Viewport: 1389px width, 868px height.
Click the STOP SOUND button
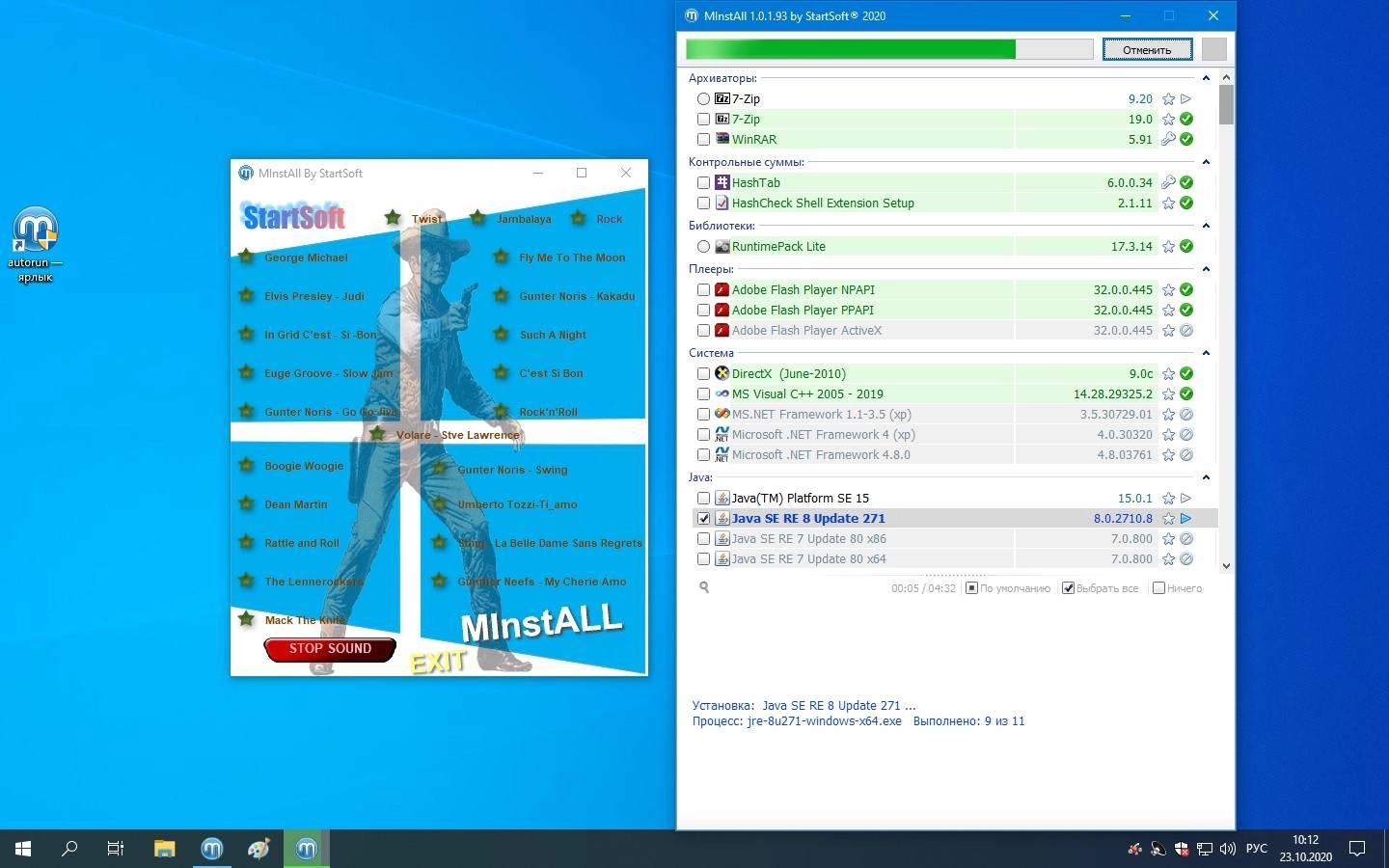[x=330, y=649]
